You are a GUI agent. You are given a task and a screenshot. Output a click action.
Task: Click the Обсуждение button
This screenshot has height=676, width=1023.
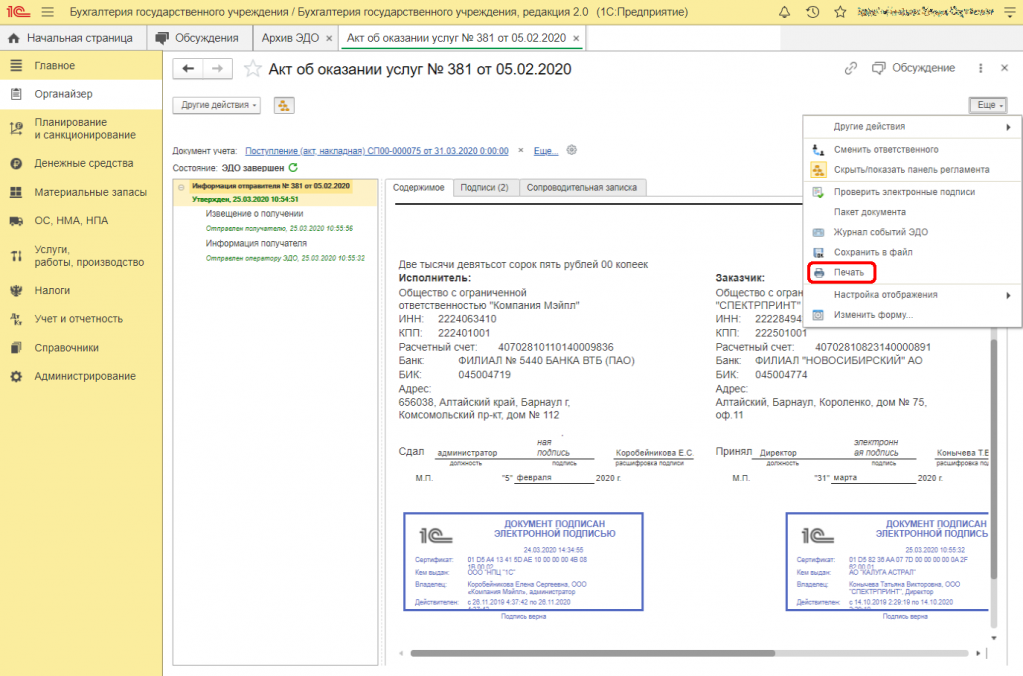[912, 68]
